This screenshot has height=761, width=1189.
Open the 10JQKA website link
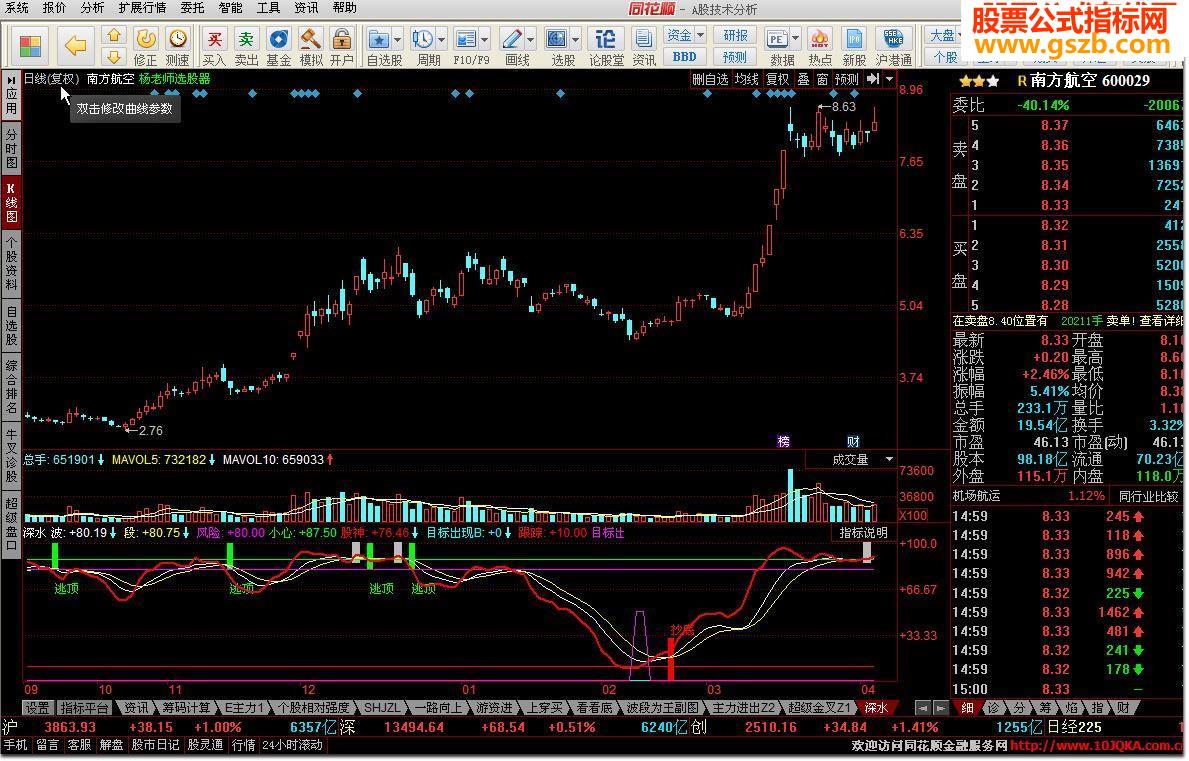pyautogui.click(x=1098, y=746)
